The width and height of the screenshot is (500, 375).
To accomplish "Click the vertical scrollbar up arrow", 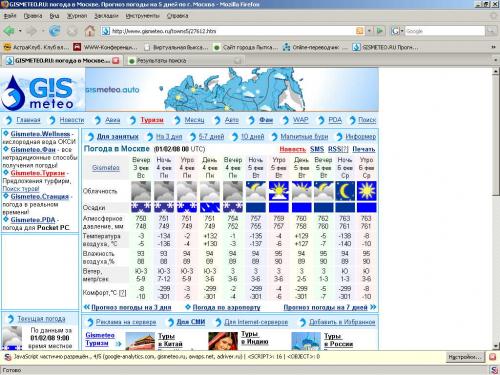I will (496, 71).
